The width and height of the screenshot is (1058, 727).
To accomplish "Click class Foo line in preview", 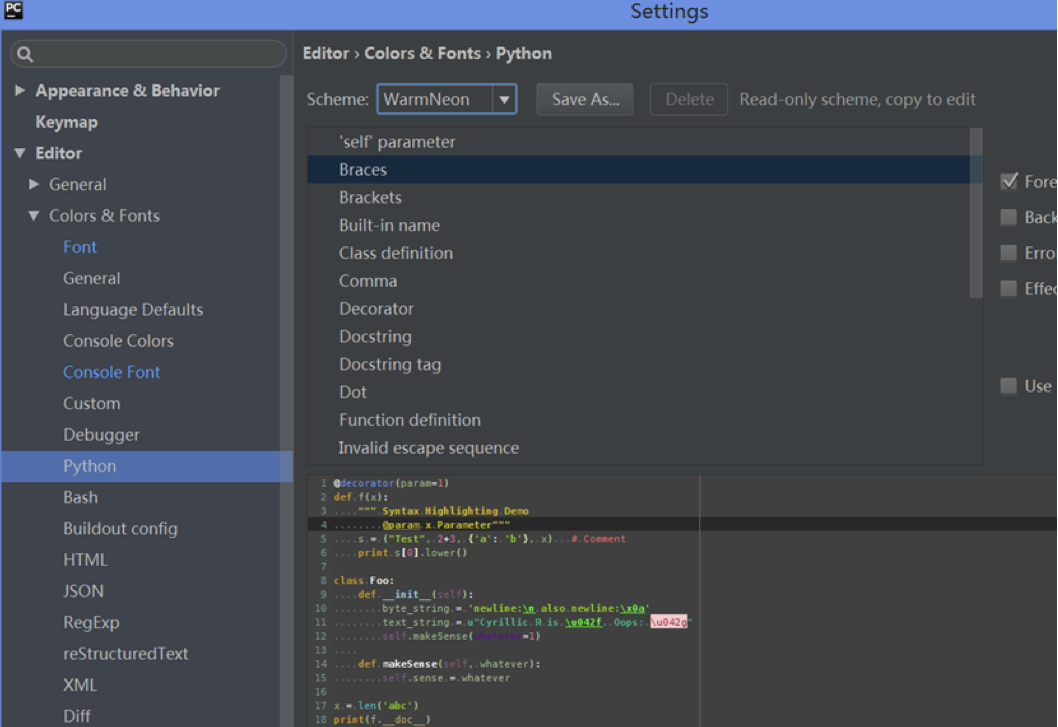I will [x=364, y=581].
